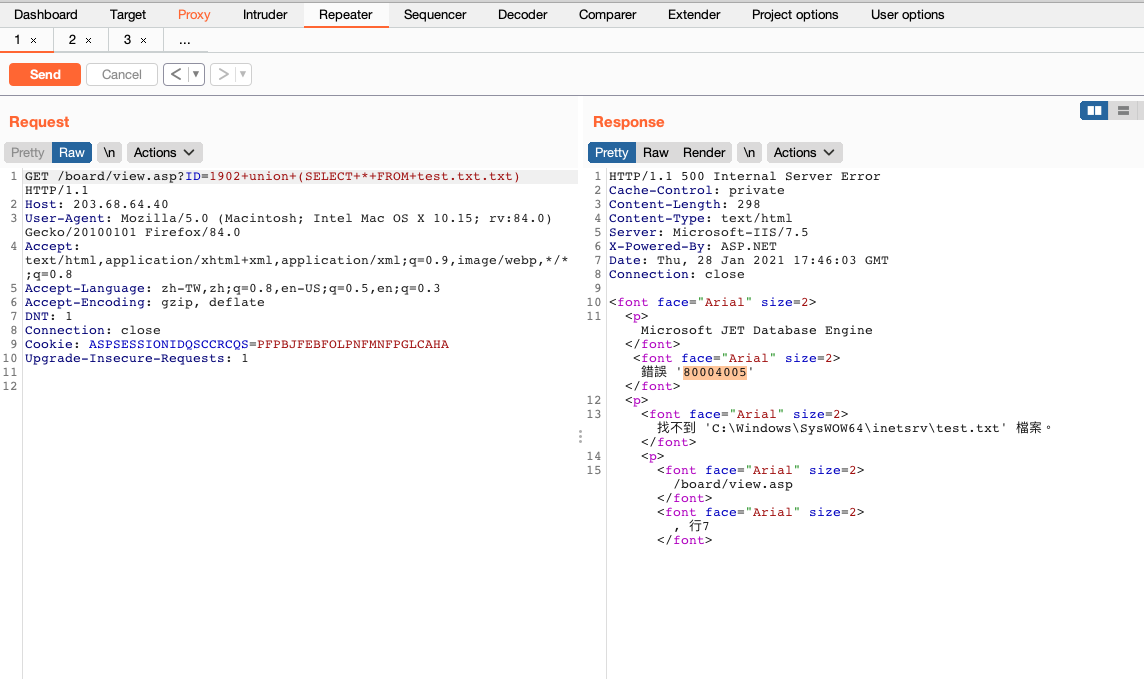Go forward to next request in history
Viewport: 1144px width, 679px height.
[x=223, y=74]
